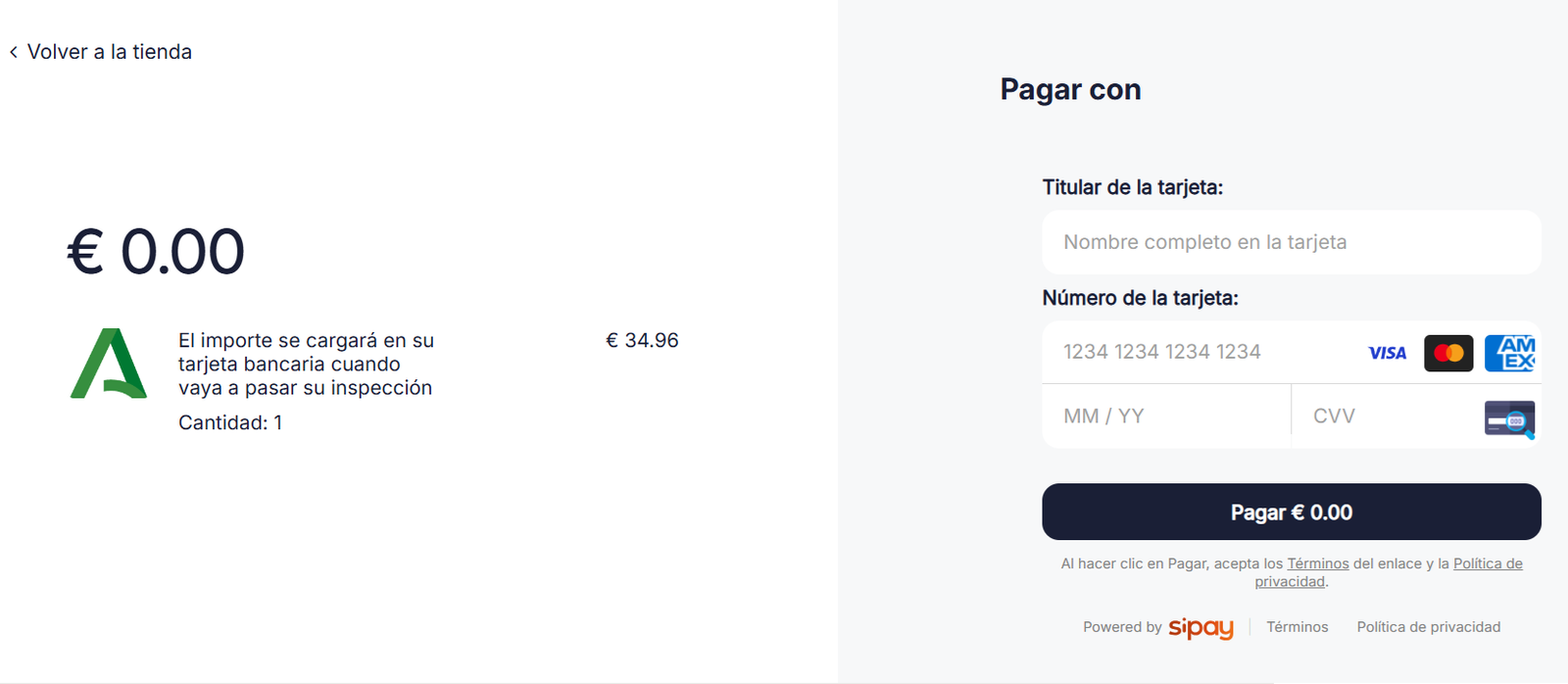
Task: Click the large € 0.00 total amount
Action: pos(156,252)
